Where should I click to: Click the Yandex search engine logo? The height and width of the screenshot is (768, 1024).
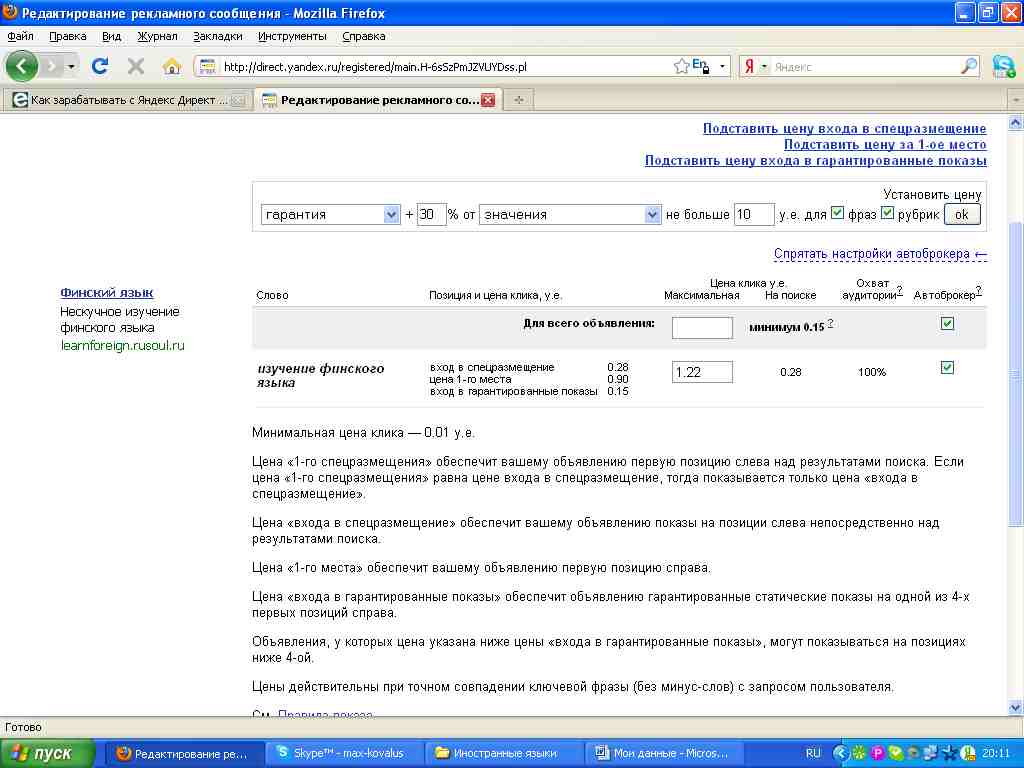tap(750, 66)
